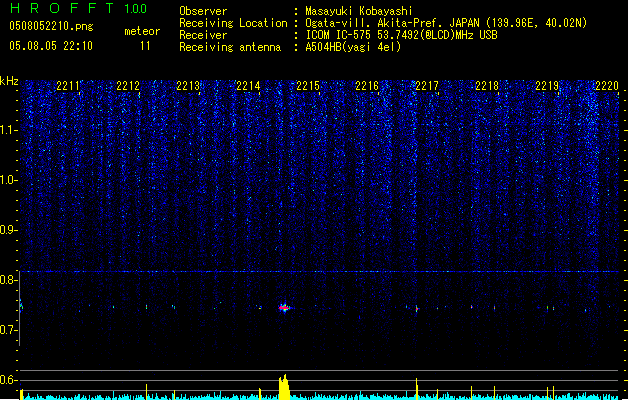Click the Receiving Location label
This screenshot has height=400, width=629.
233,23
